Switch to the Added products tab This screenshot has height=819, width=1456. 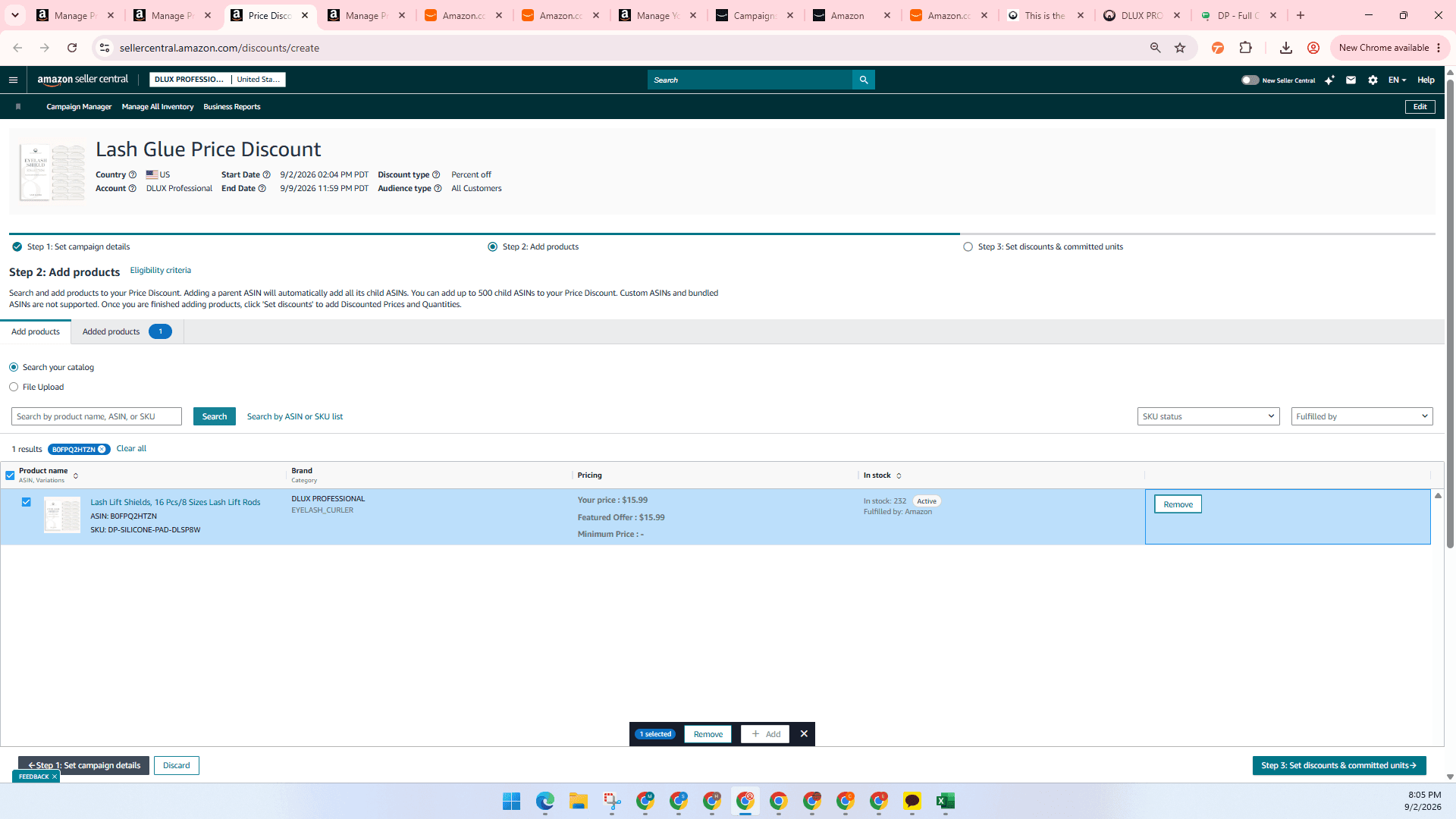coord(127,332)
